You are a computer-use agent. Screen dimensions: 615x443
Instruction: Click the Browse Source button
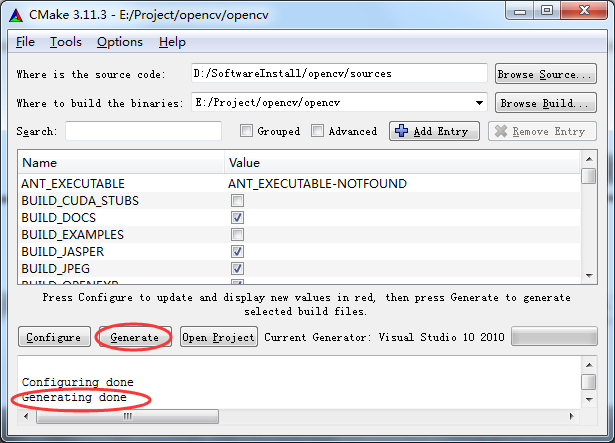pos(538,74)
